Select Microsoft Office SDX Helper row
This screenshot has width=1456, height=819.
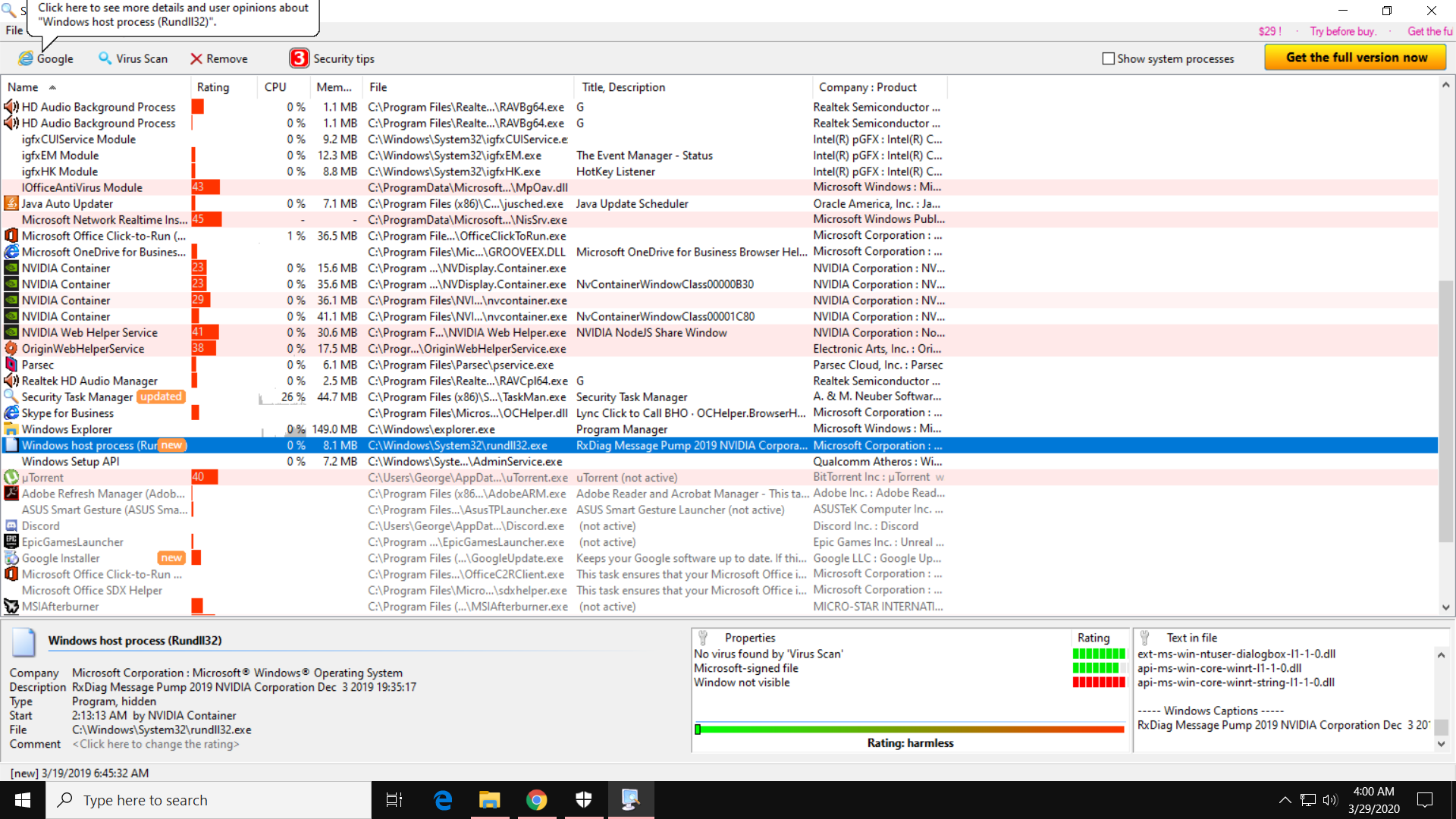[x=719, y=591]
